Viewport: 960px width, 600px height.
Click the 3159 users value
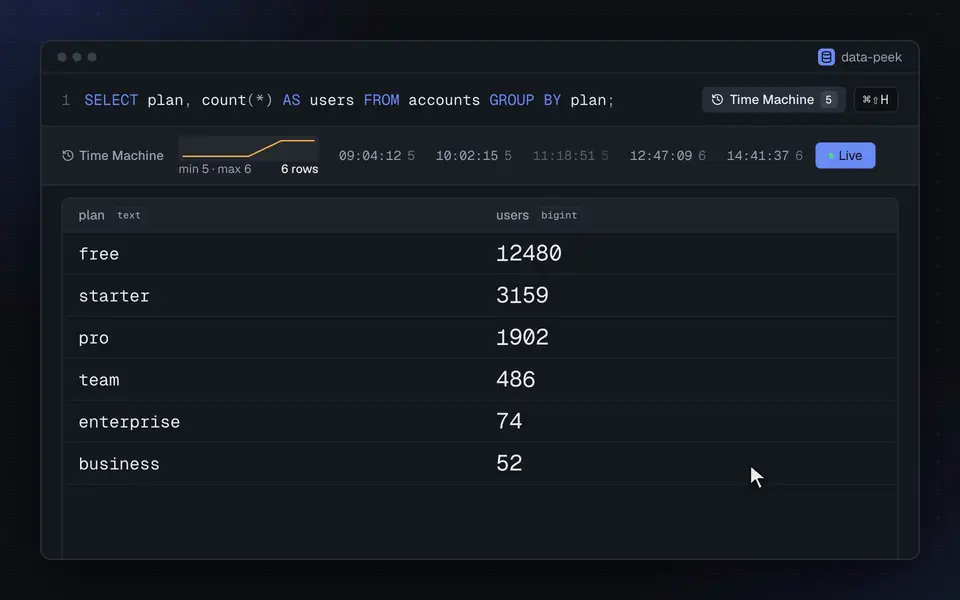522,296
